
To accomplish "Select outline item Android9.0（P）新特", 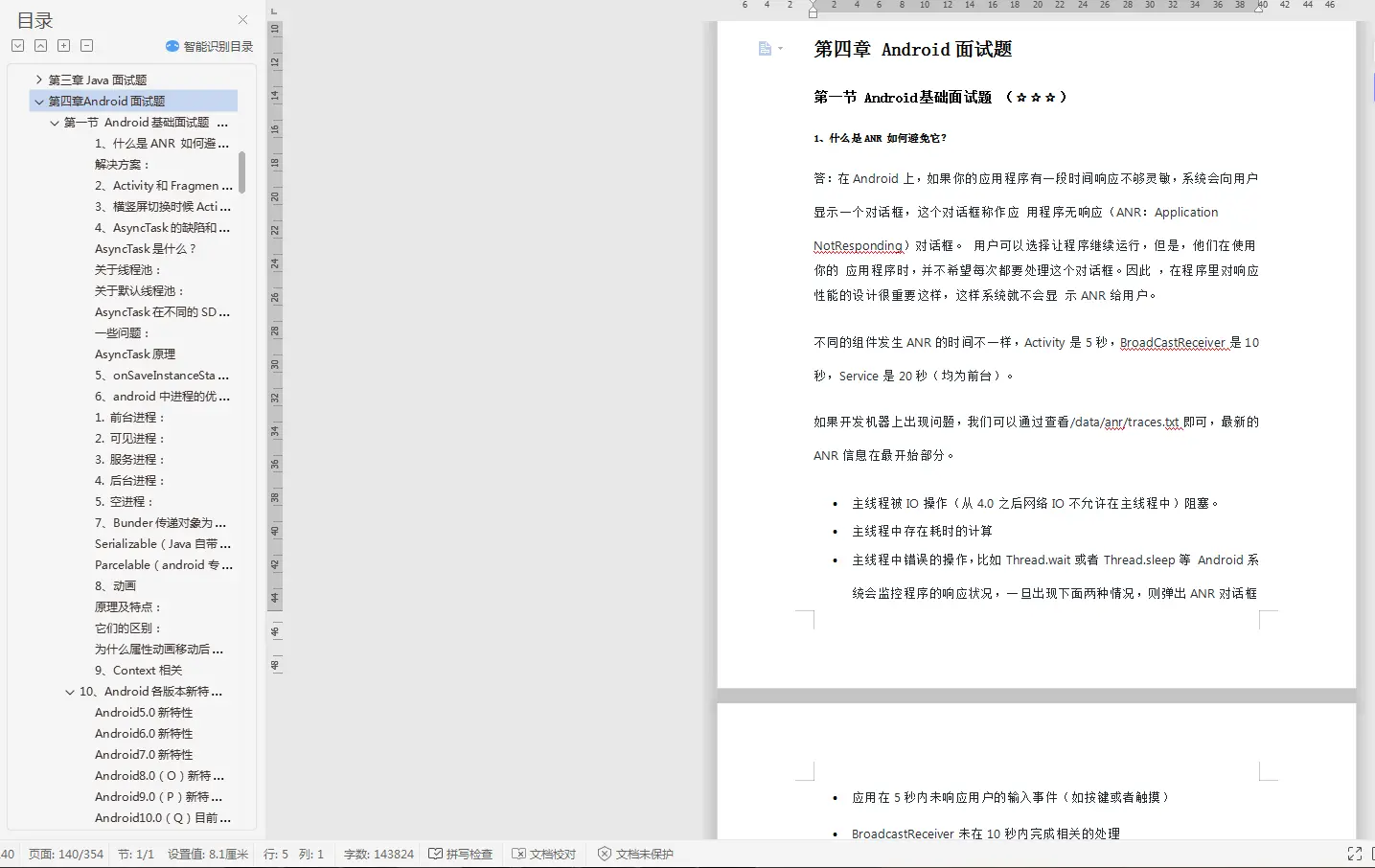I will click(158, 797).
